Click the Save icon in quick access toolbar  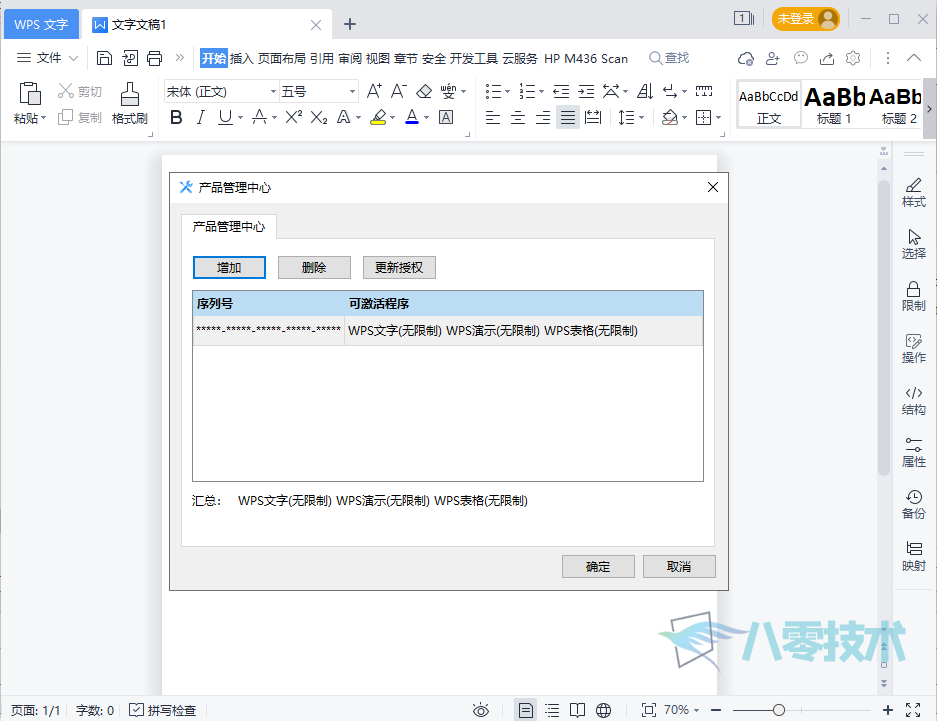(105, 58)
